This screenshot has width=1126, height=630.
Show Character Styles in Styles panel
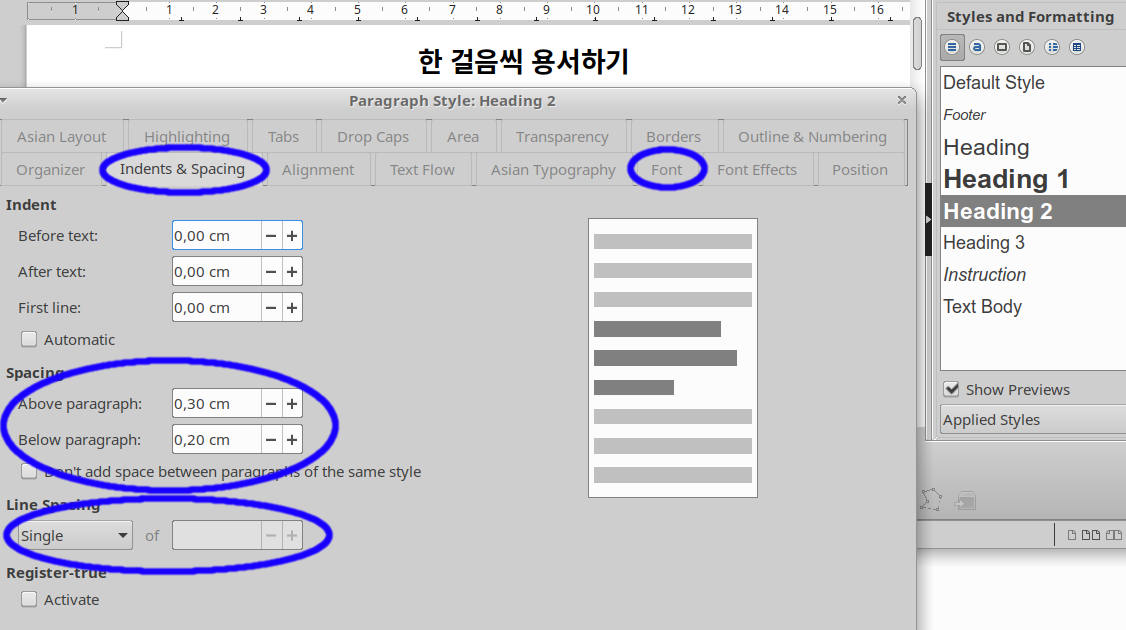(x=977, y=47)
